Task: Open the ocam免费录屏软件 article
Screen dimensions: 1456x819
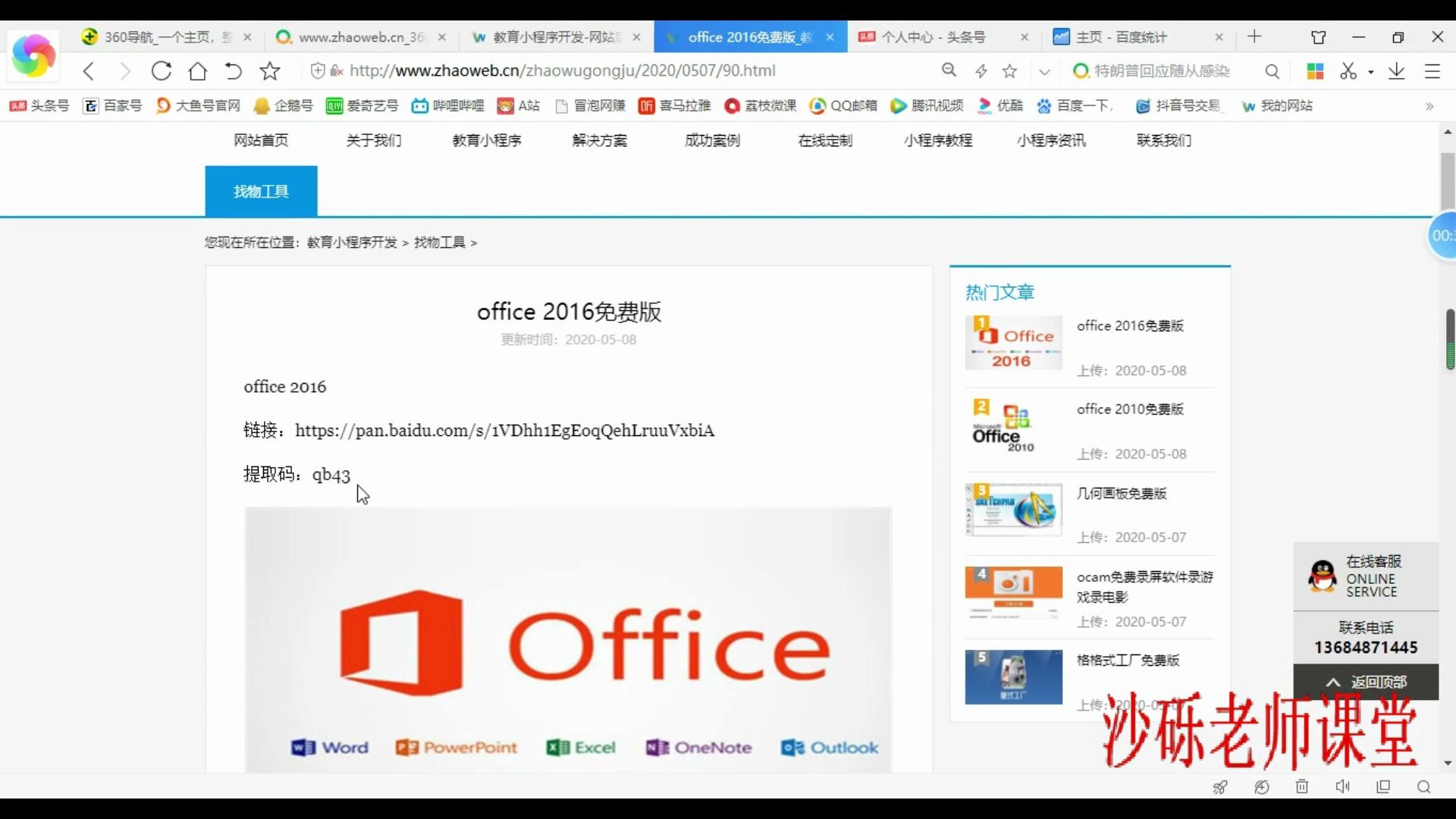Action: pyautogui.click(x=1144, y=587)
